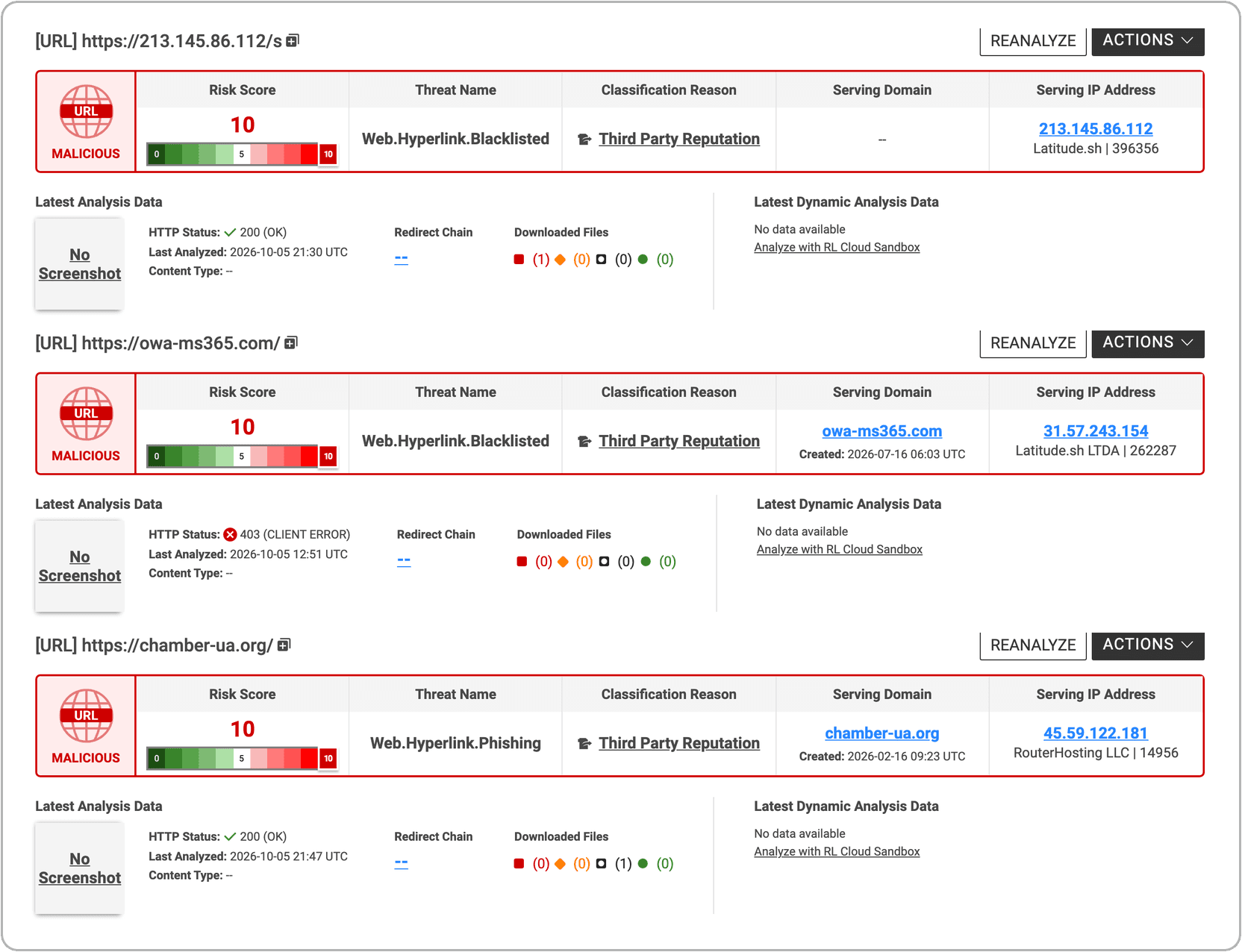The width and height of the screenshot is (1242, 952).
Task: Click No Screenshot thumbnail for owa-ms365.com
Action: tap(79, 566)
